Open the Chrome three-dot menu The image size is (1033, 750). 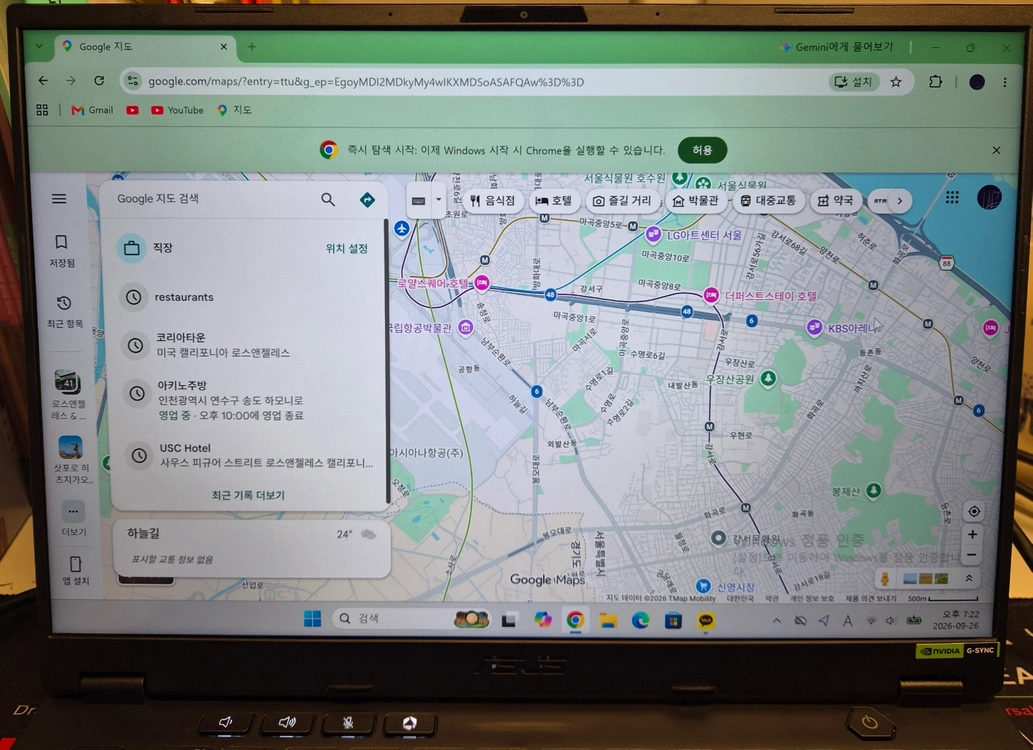1005,82
